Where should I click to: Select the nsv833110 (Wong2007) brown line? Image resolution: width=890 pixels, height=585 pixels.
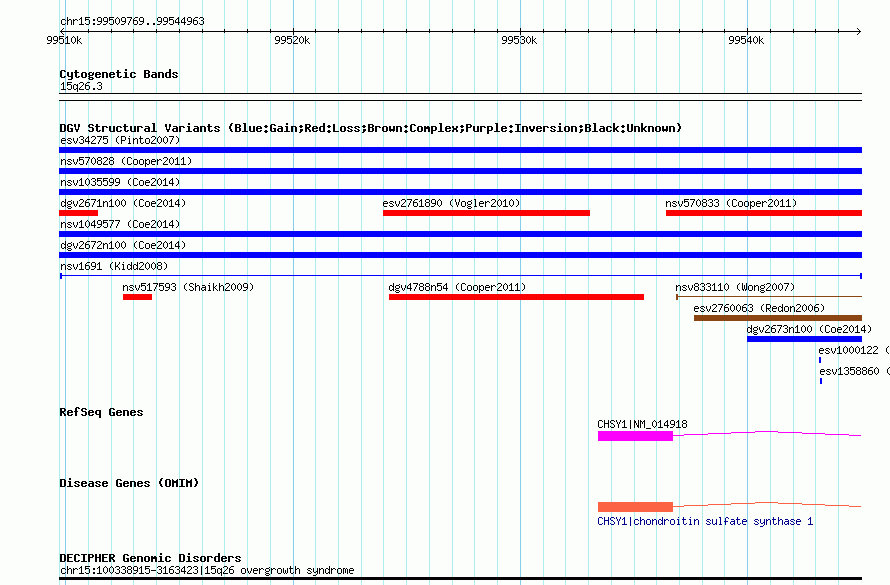click(769, 296)
